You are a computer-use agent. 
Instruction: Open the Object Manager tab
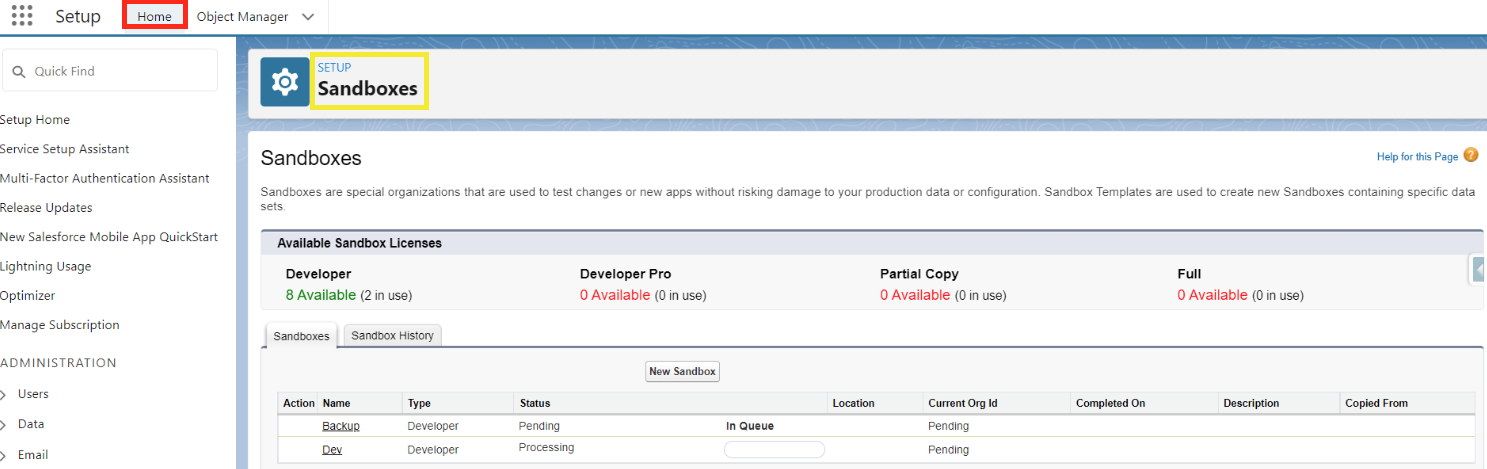pos(242,17)
